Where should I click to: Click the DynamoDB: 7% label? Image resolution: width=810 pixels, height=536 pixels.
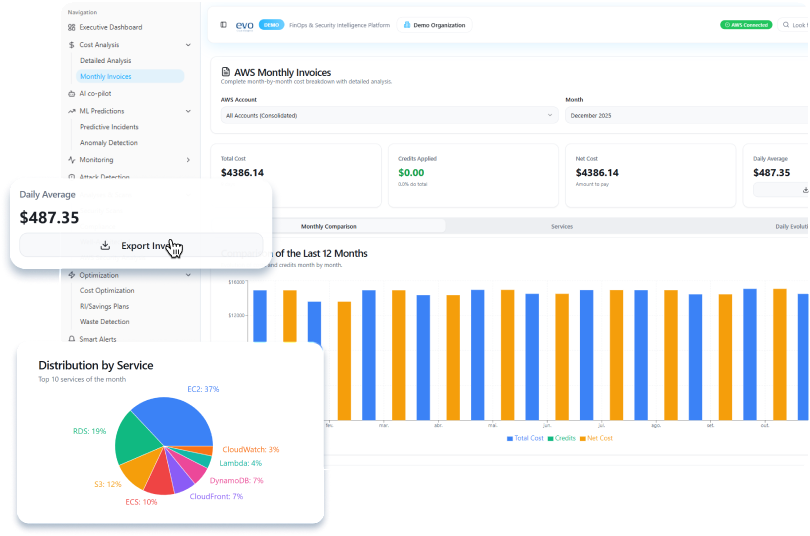236,480
